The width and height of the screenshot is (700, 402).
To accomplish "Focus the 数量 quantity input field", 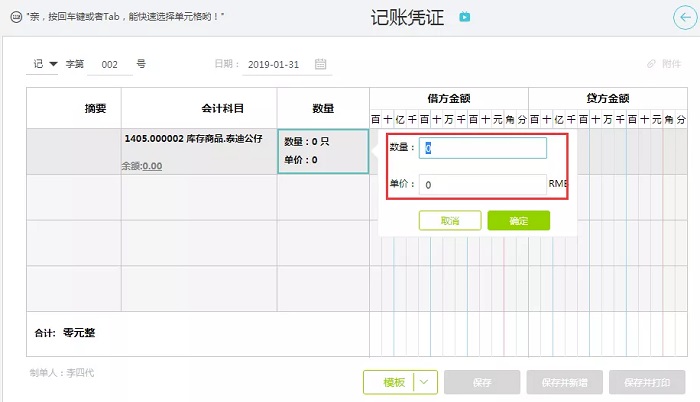I will click(x=483, y=148).
